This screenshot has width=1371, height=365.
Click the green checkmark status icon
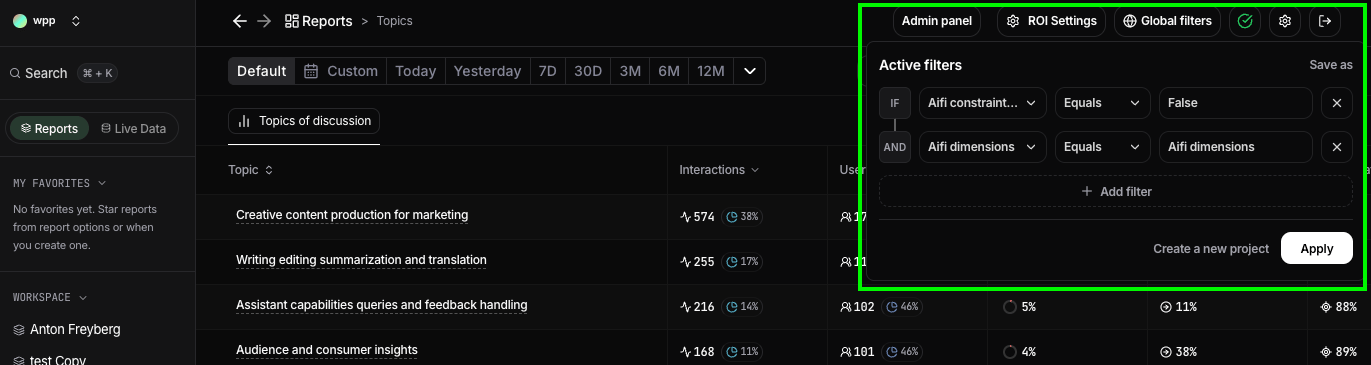pyautogui.click(x=1245, y=21)
